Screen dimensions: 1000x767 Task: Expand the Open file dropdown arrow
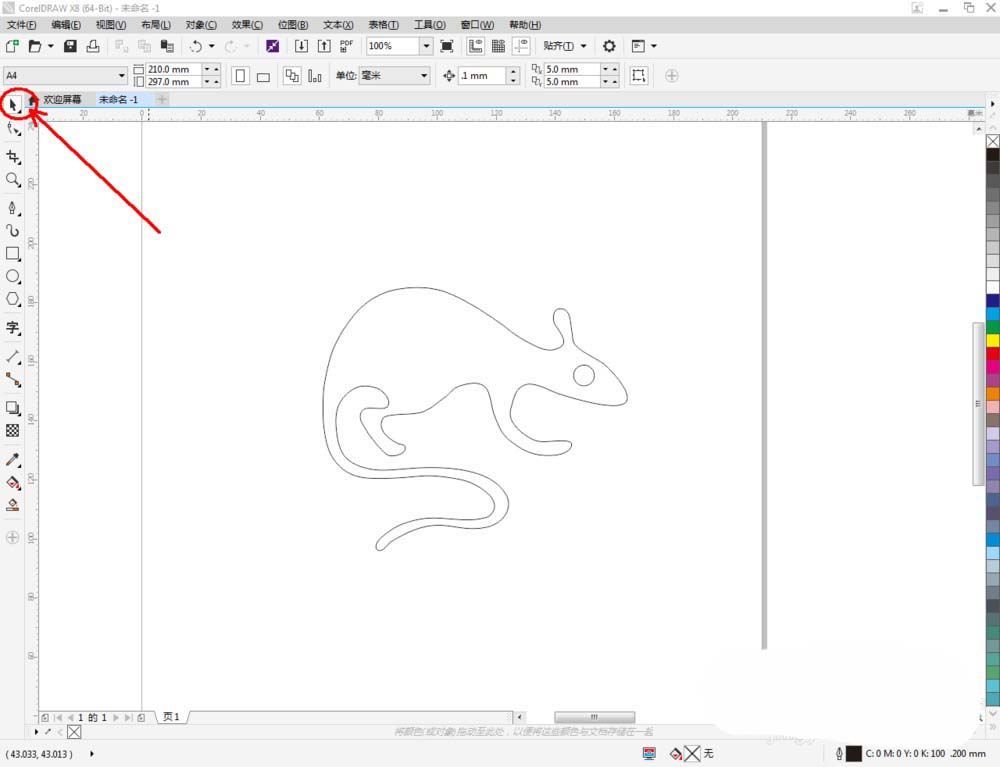pos(50,46)
